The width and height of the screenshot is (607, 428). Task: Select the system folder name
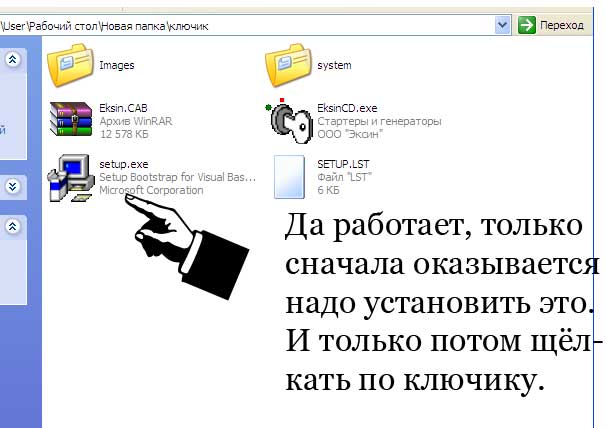coord(334,65)
